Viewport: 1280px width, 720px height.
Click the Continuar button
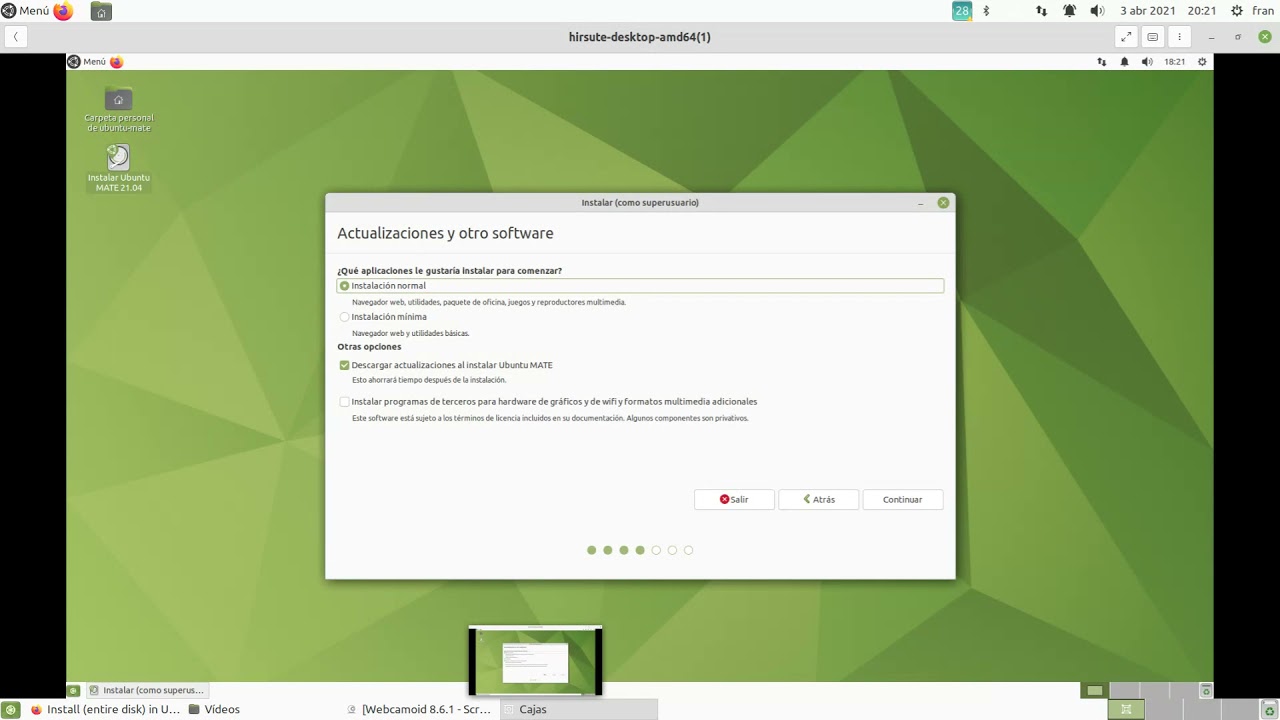pos(902,499)
